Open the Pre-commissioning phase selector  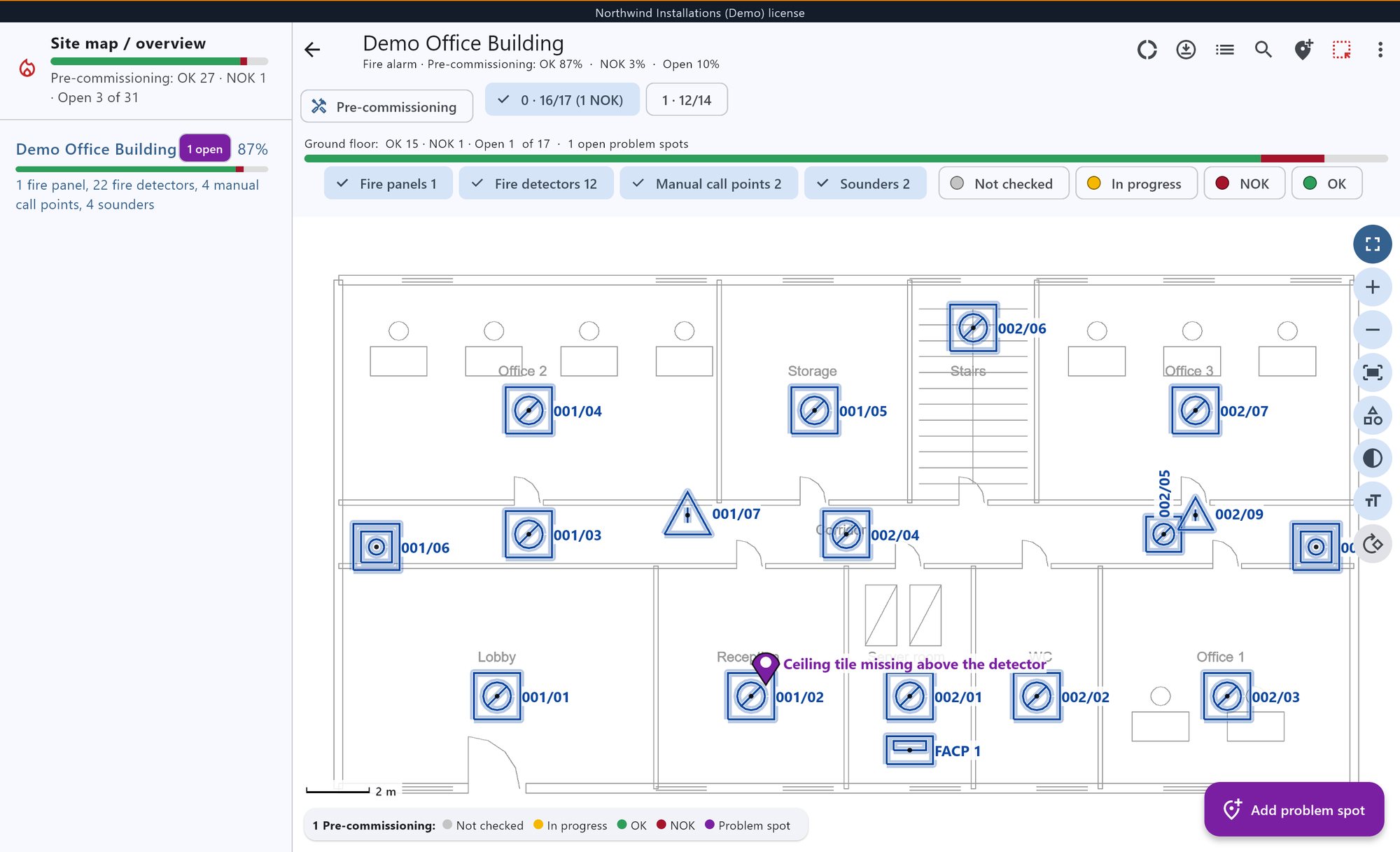click(386, 106)
